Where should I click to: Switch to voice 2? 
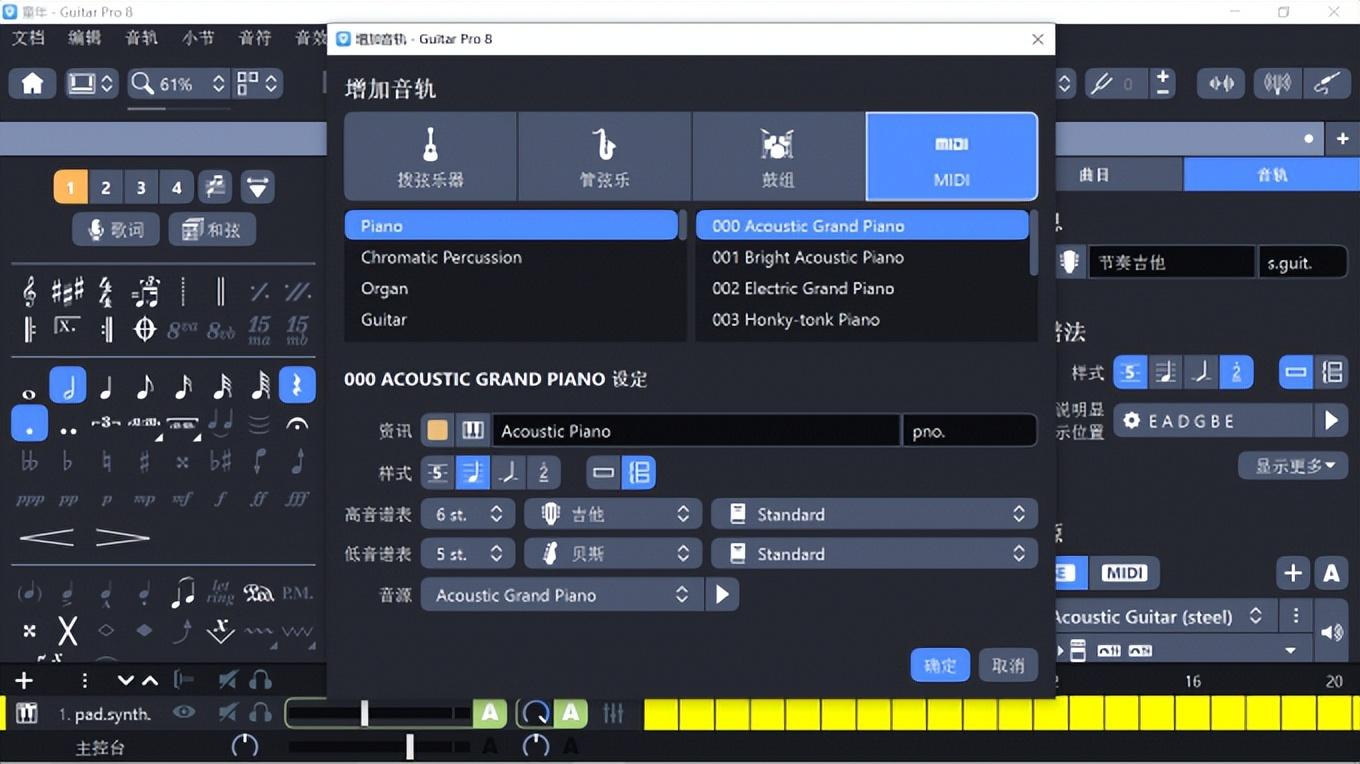click(x=106, y=187)
